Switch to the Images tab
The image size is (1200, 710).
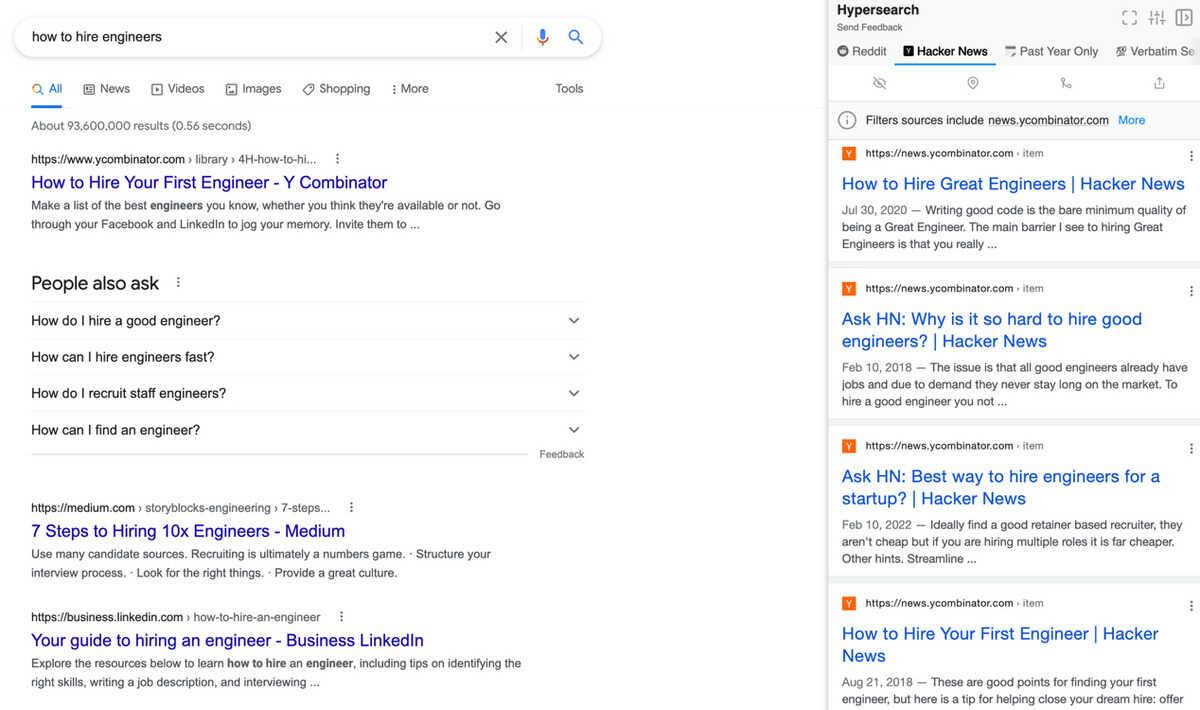tap(253, 89)
